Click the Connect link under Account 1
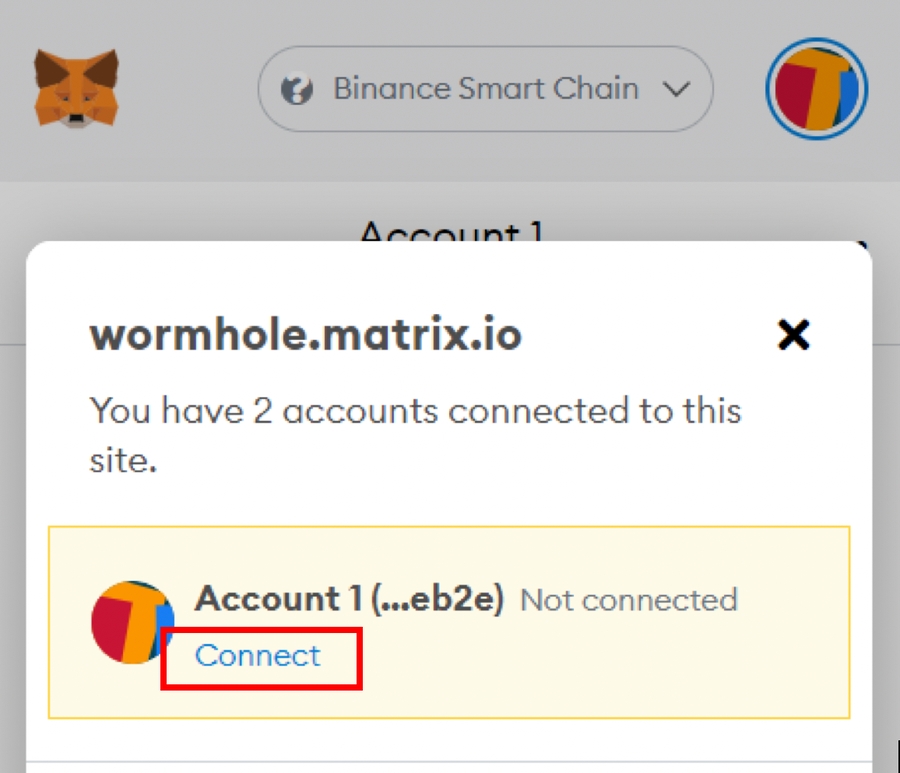 258,655
